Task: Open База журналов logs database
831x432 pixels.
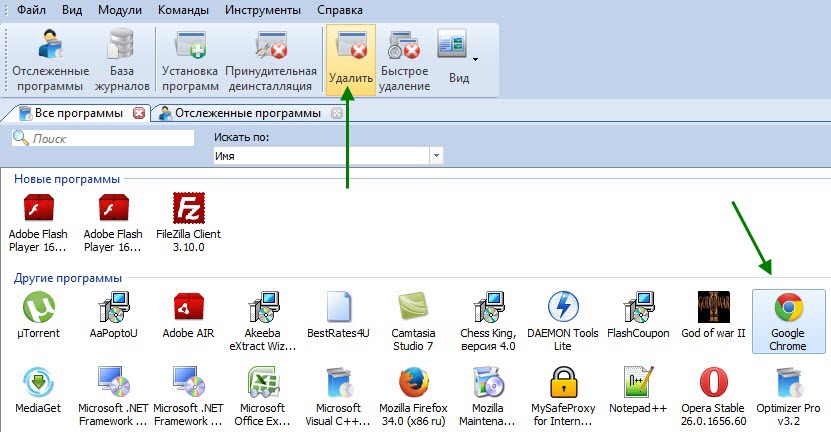Action: pyautogui.click(x=123, y=59)
